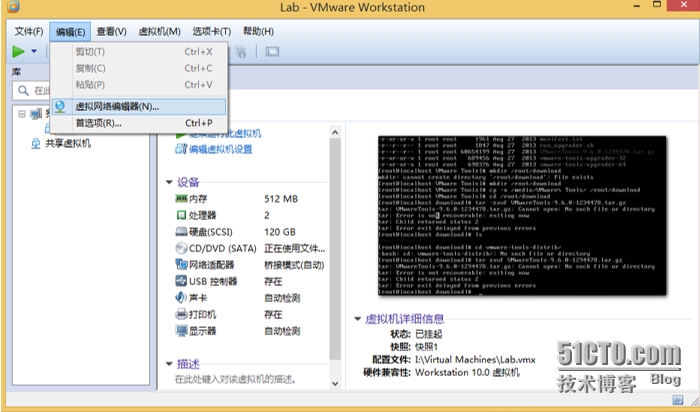Open the 选项卡(T) menu

point(212,32)
